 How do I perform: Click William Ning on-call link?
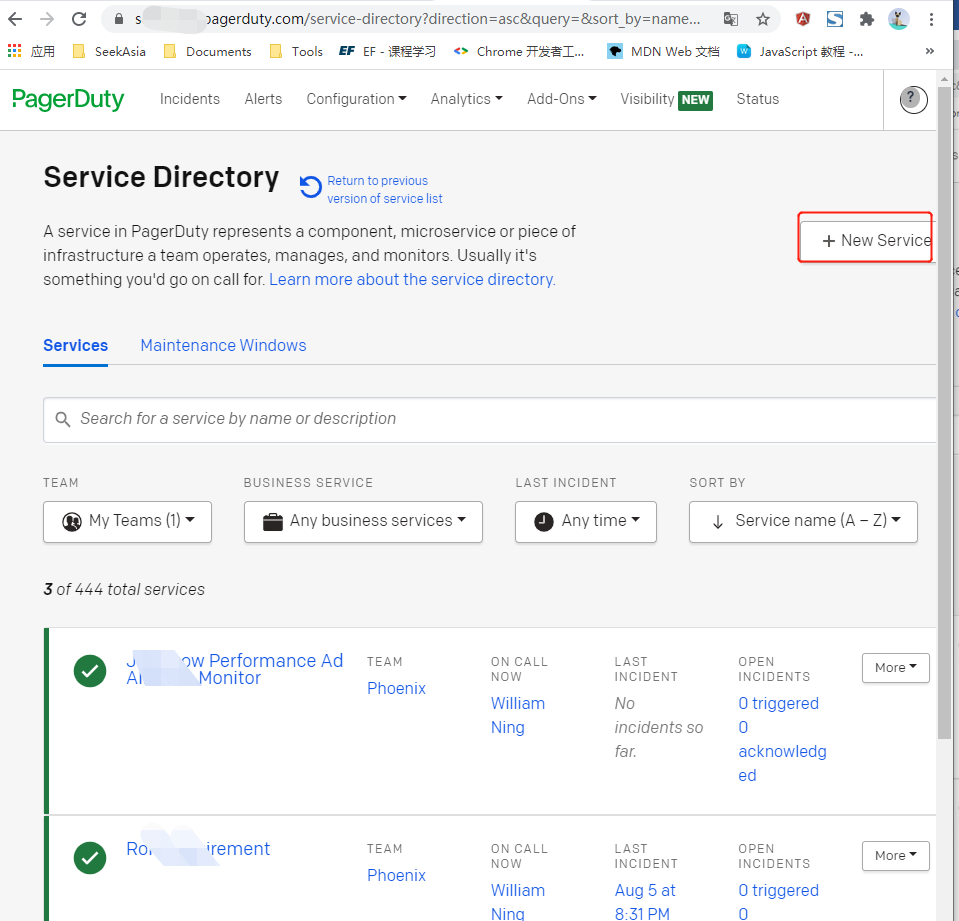coord(518,715)
